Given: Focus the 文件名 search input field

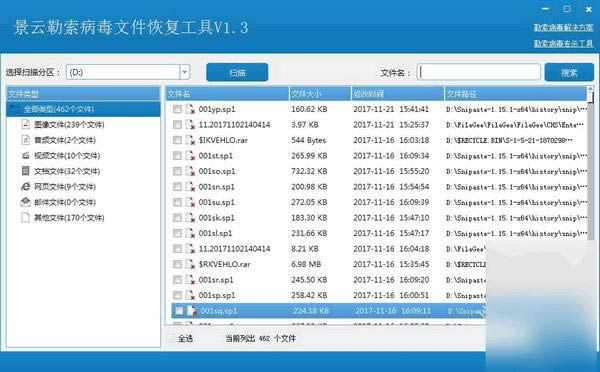Looking at the screenshot, I should [479, 72].
